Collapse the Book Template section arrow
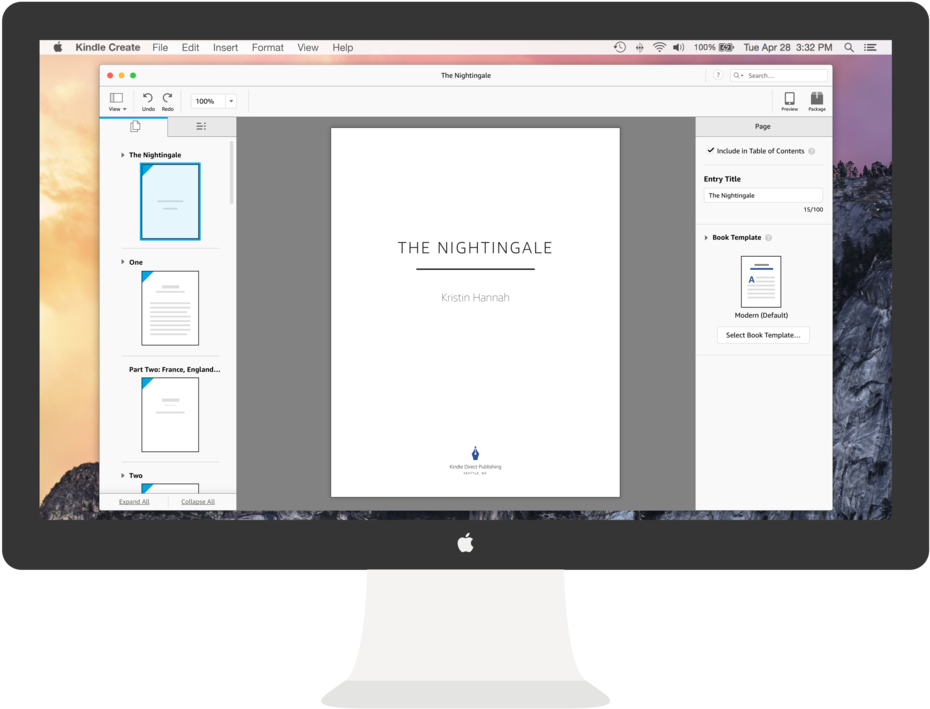Viewport: 930px width, 709px height. coord(706,238)
